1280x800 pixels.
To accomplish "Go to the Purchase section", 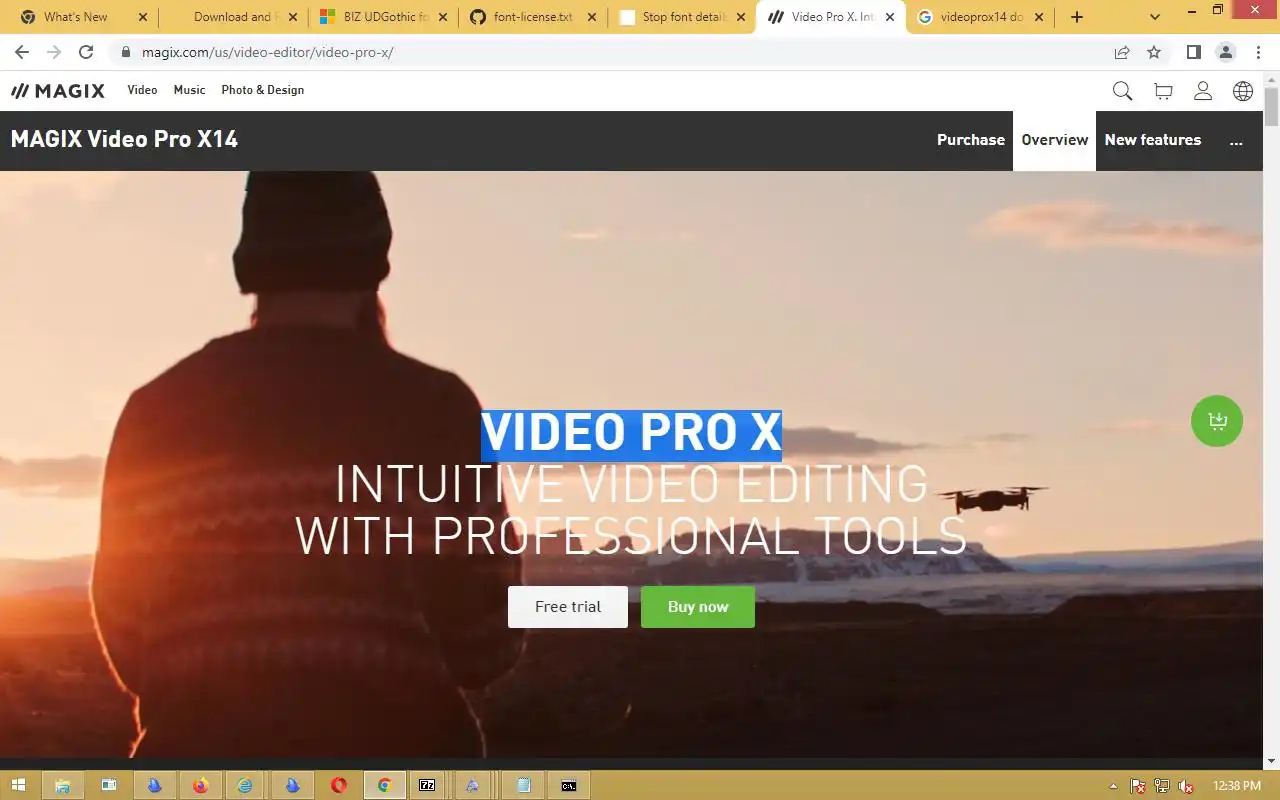I will pos(970,140).
